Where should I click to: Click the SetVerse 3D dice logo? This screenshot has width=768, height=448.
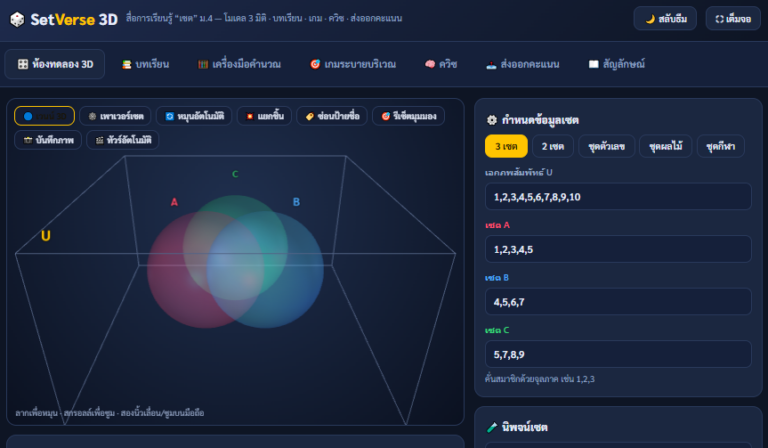point(17,20)
